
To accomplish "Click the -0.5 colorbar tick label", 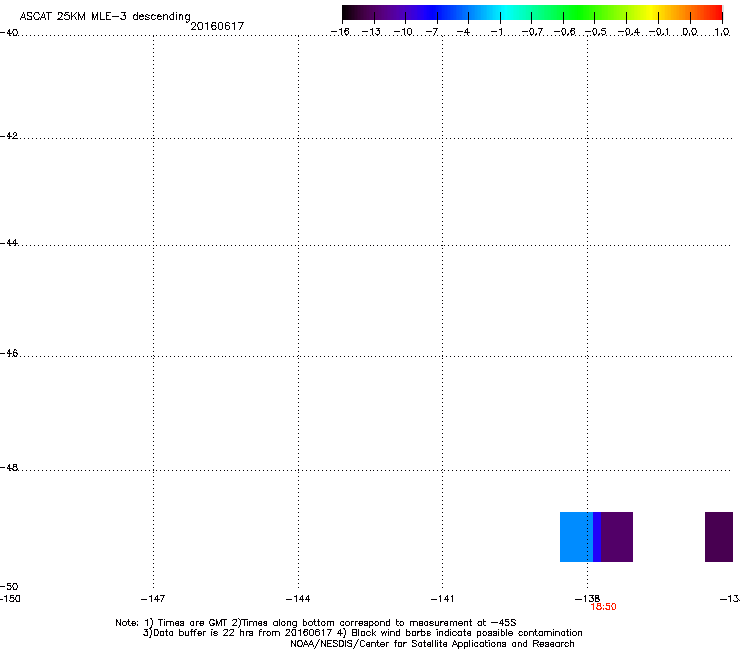I will point(596,32).
